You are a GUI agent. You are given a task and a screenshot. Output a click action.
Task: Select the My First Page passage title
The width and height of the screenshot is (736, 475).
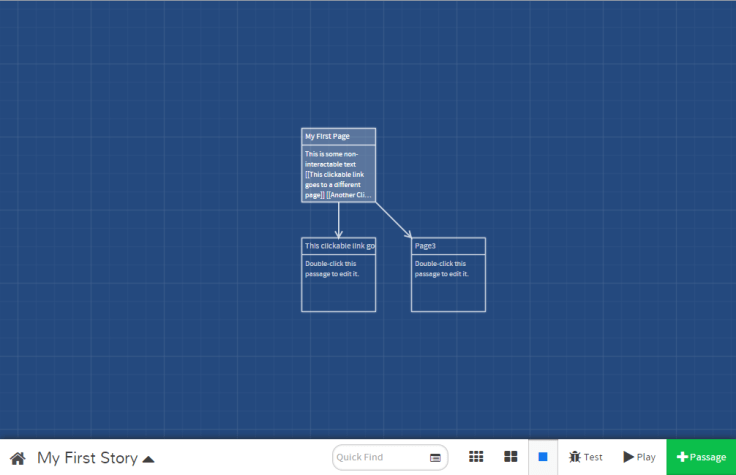coord(338,136)
